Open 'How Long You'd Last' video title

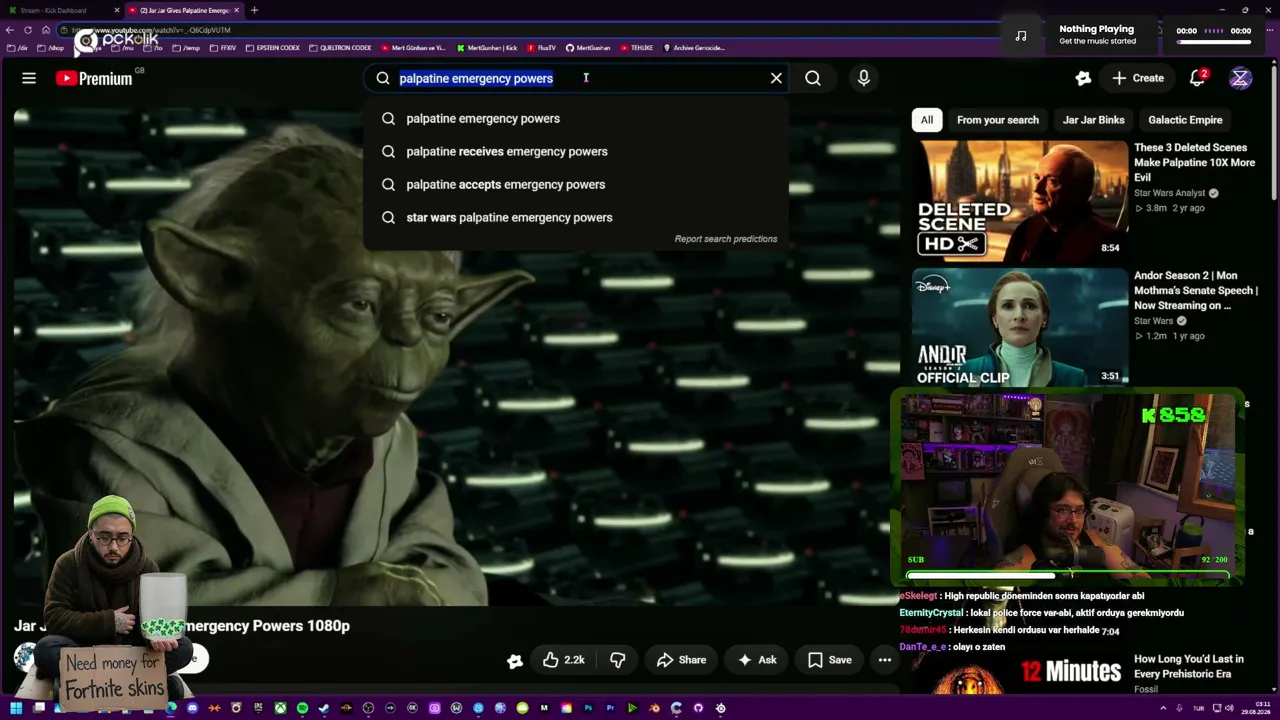[1189, 666]
